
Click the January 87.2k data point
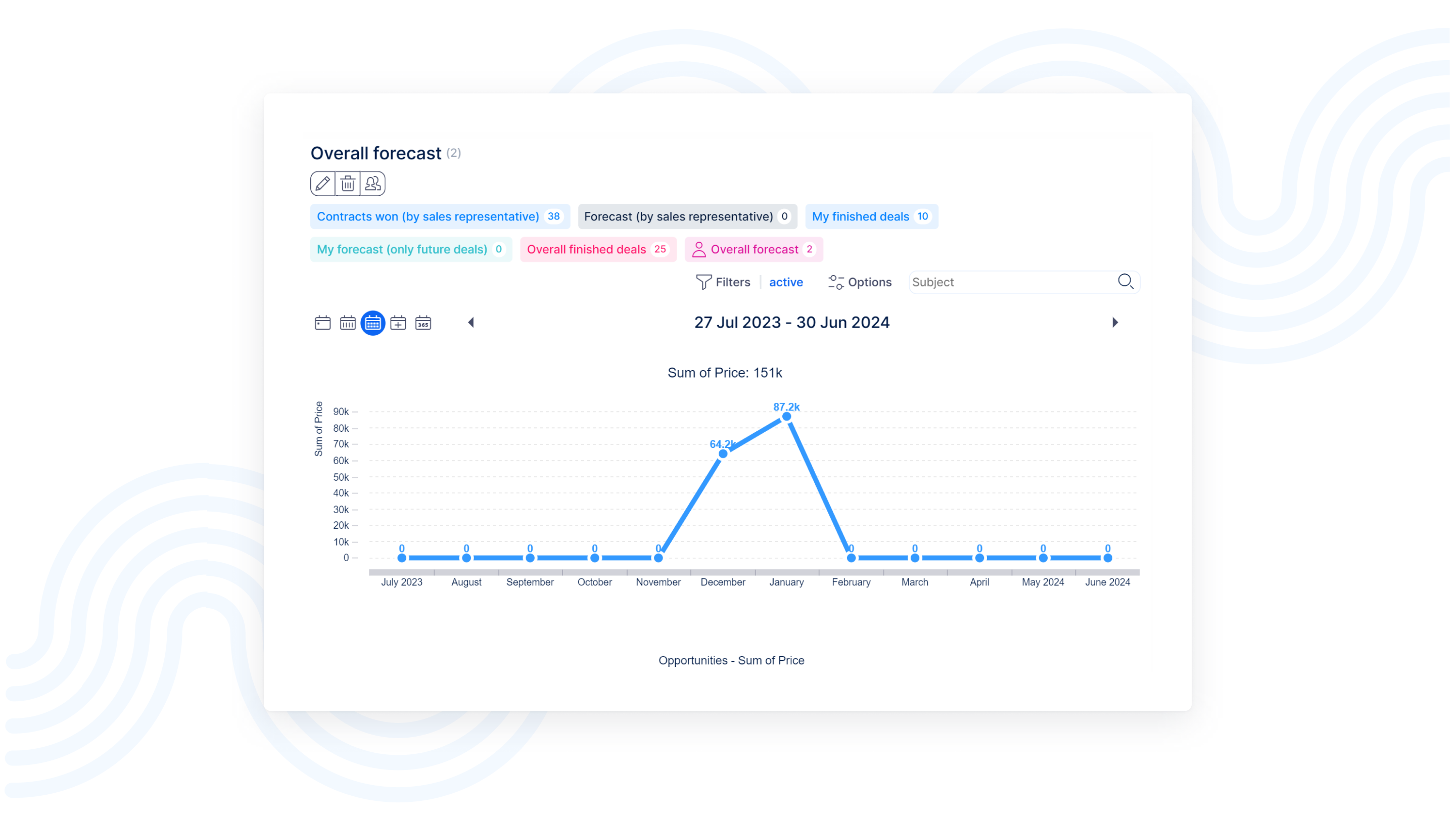click(786, 417)
